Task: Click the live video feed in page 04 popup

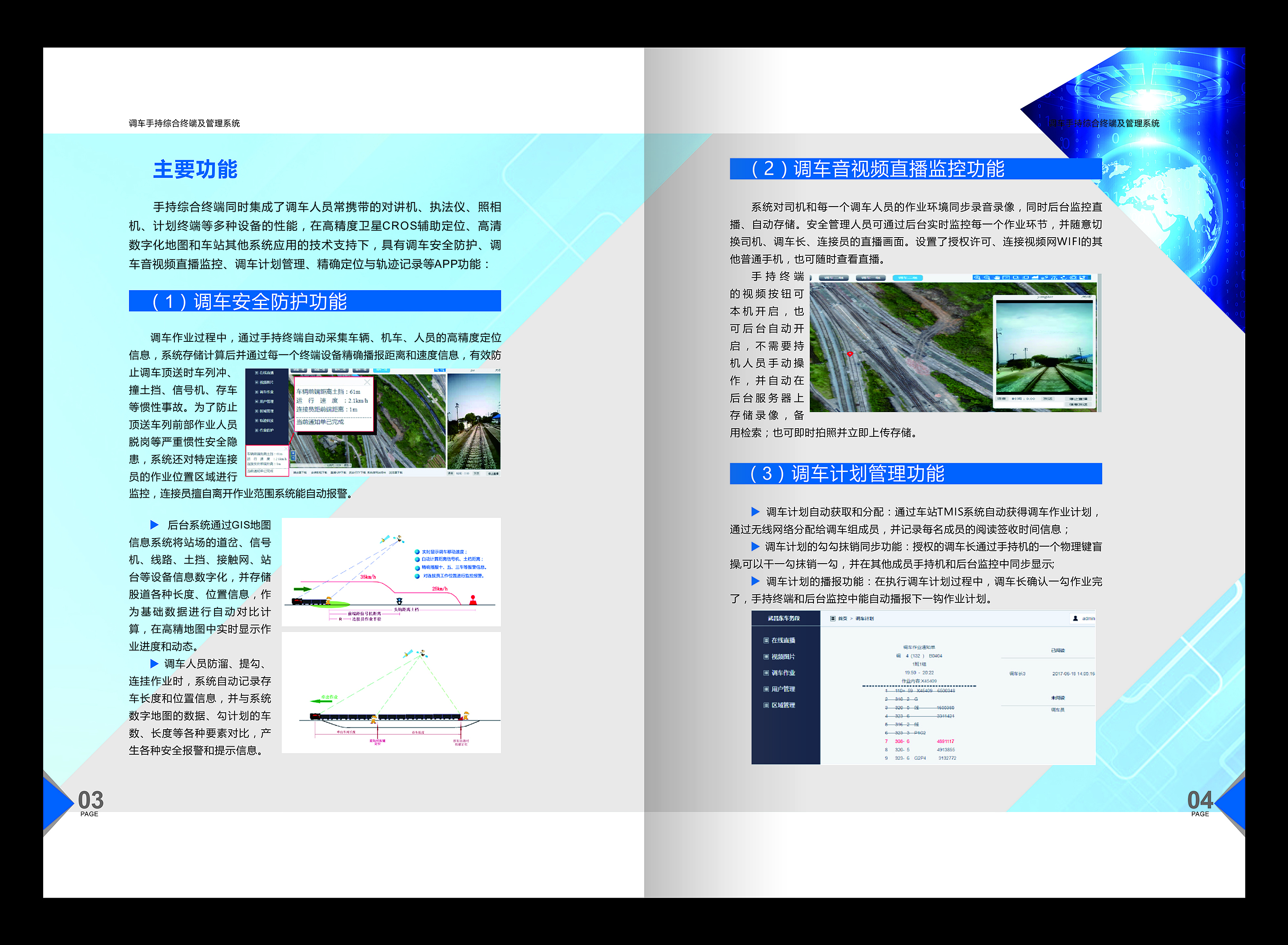Action: point(1044,347)
